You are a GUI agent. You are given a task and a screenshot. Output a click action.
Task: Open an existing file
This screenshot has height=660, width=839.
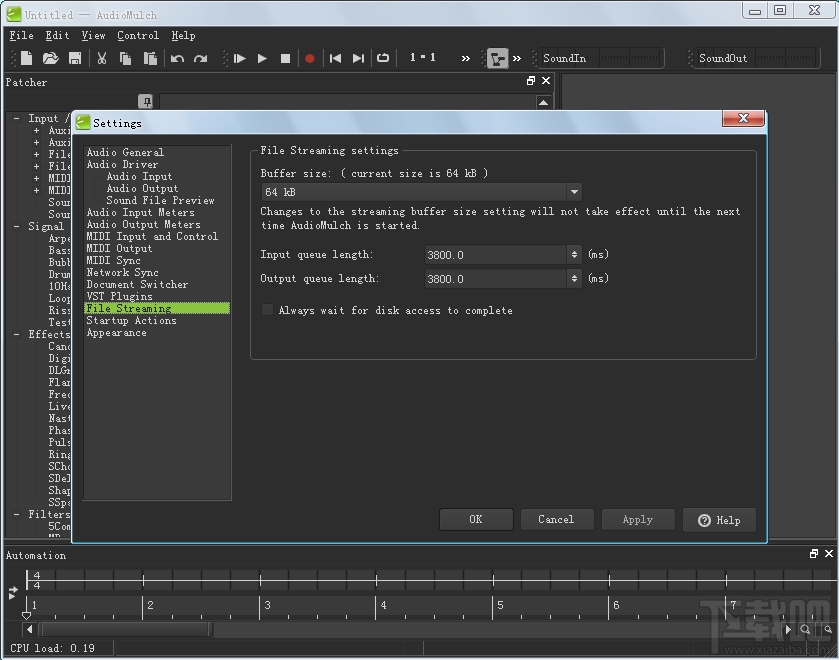[x=50, y=58]
